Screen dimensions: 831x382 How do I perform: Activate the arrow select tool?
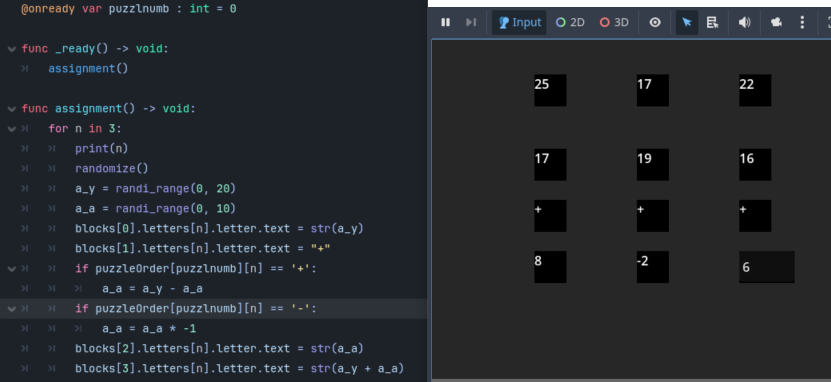coord(687,22)
